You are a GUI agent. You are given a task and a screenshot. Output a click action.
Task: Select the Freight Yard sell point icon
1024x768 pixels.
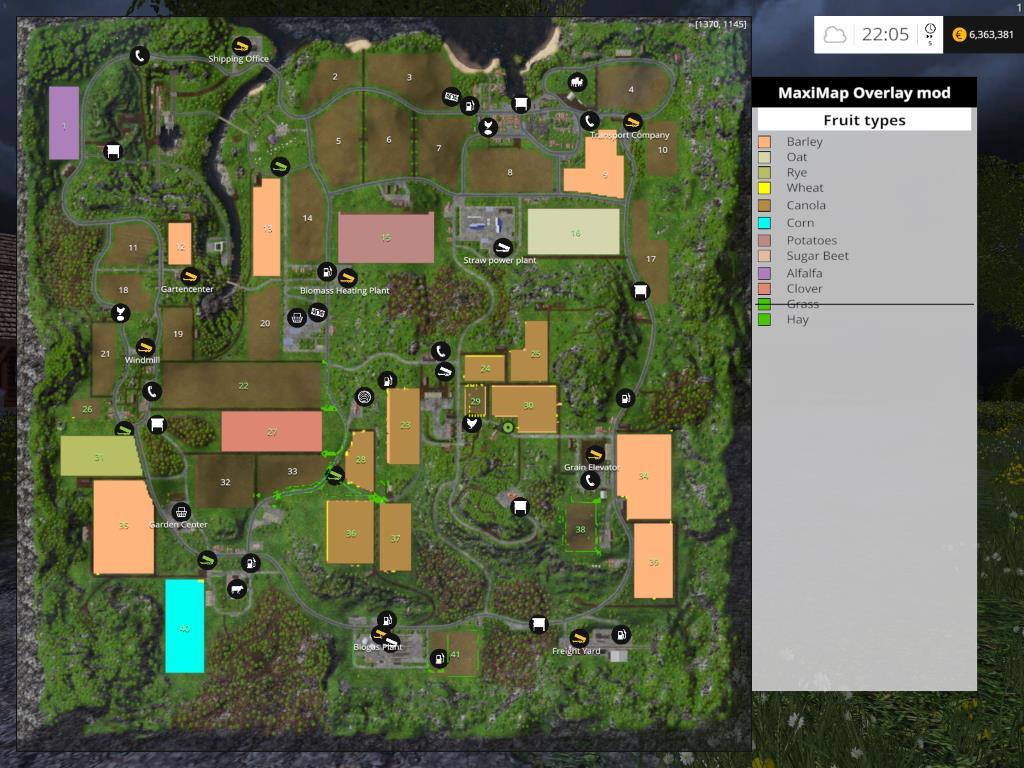coord(578,638)
